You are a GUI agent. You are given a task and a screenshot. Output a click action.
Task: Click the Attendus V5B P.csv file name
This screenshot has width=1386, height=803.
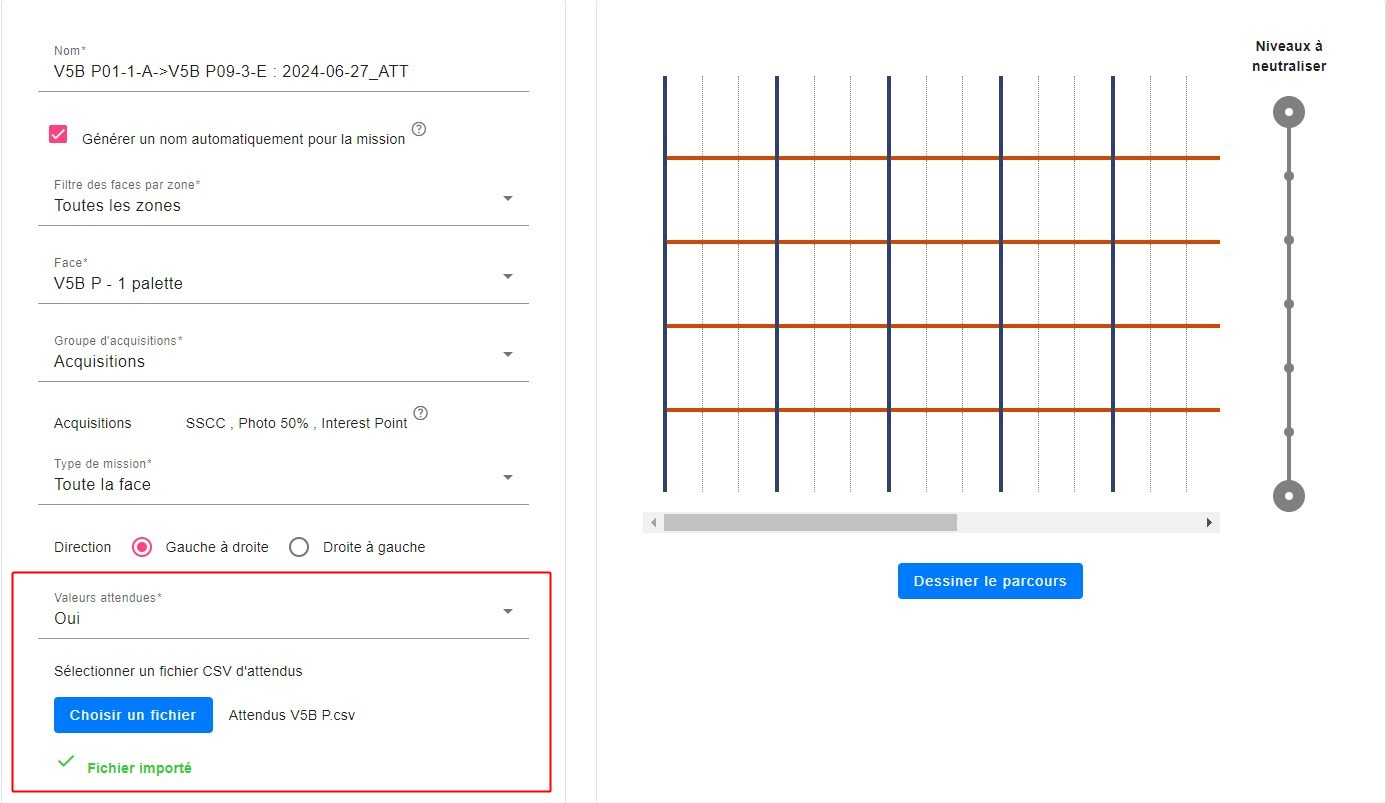point(292,716)
